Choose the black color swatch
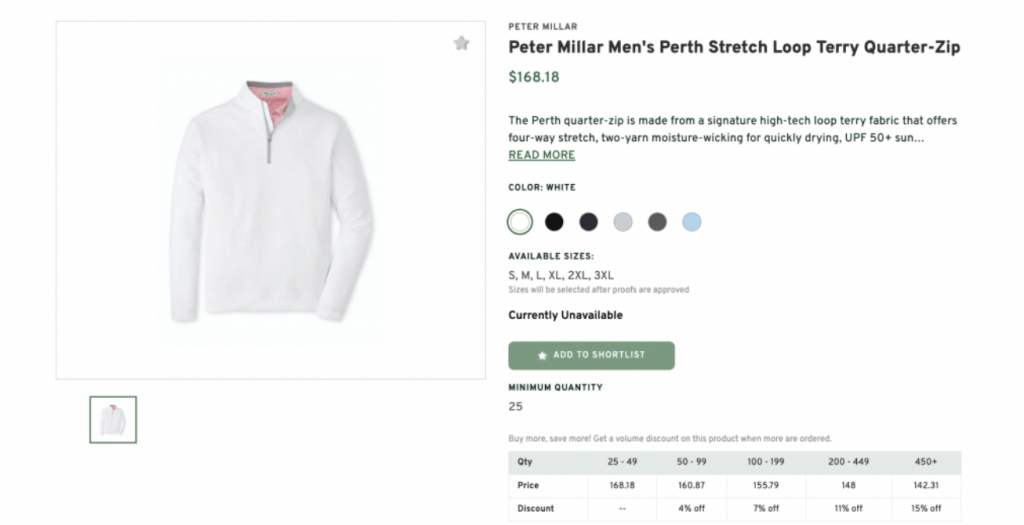 554,221
